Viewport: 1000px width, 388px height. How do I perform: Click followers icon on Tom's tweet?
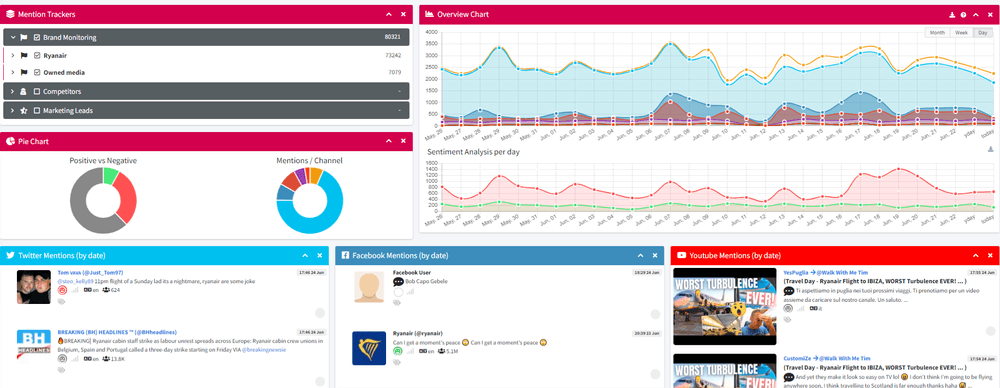pos(105,290)
